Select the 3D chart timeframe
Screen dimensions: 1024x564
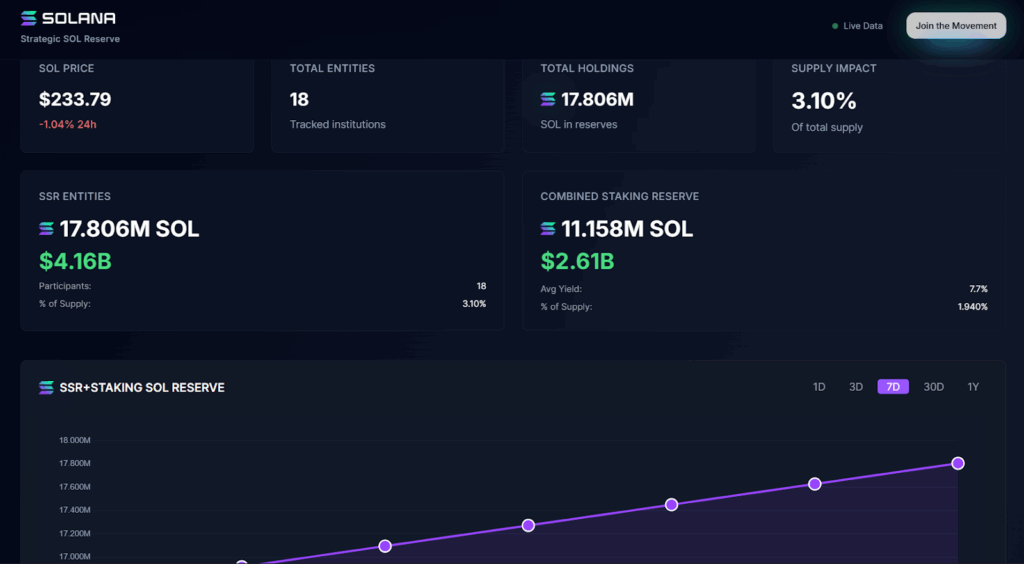pyautogui.click(x=856, y=387)
